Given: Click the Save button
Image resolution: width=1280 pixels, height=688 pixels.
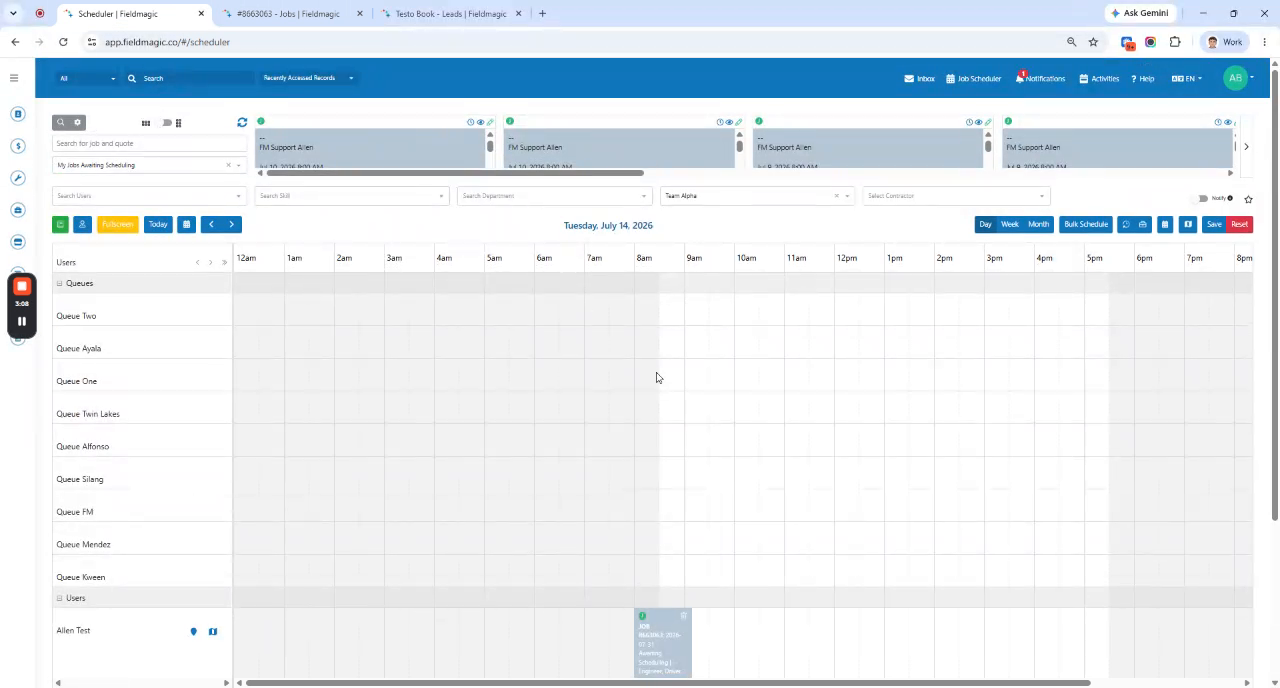Looking at the screenshot, I should (1214, 224).
